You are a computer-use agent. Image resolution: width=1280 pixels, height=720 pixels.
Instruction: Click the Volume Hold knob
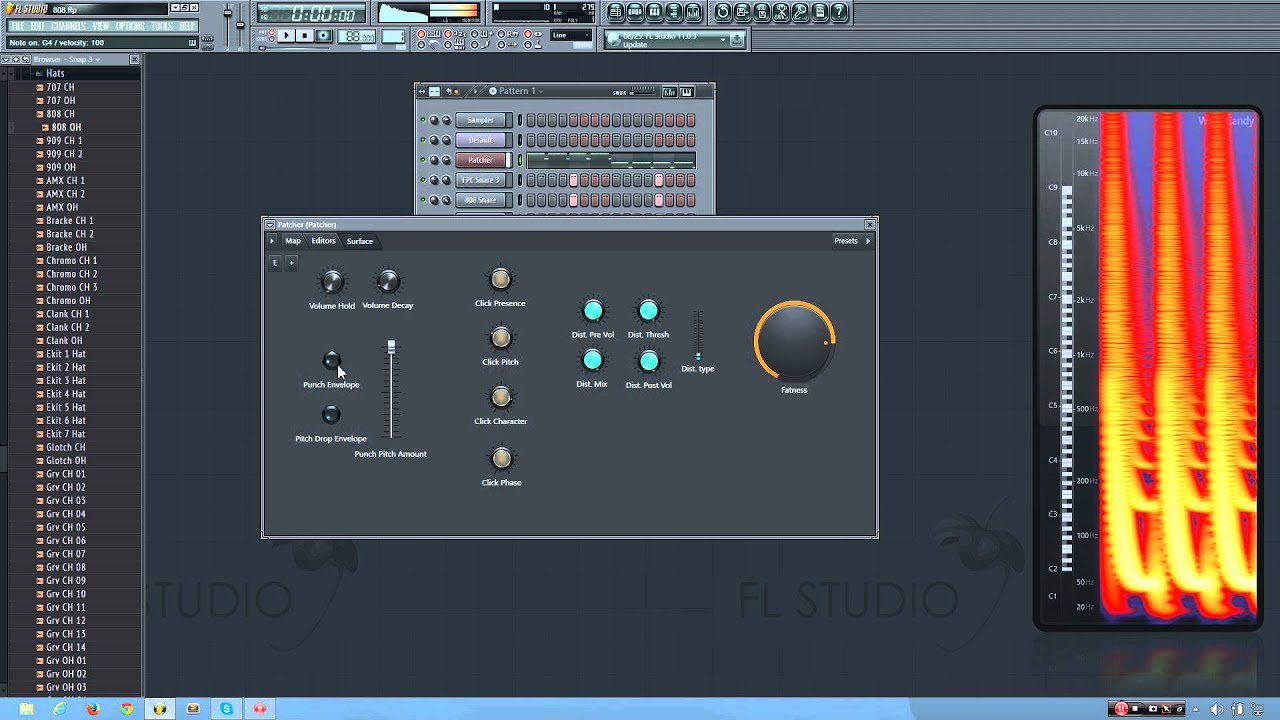pos(331,282)
